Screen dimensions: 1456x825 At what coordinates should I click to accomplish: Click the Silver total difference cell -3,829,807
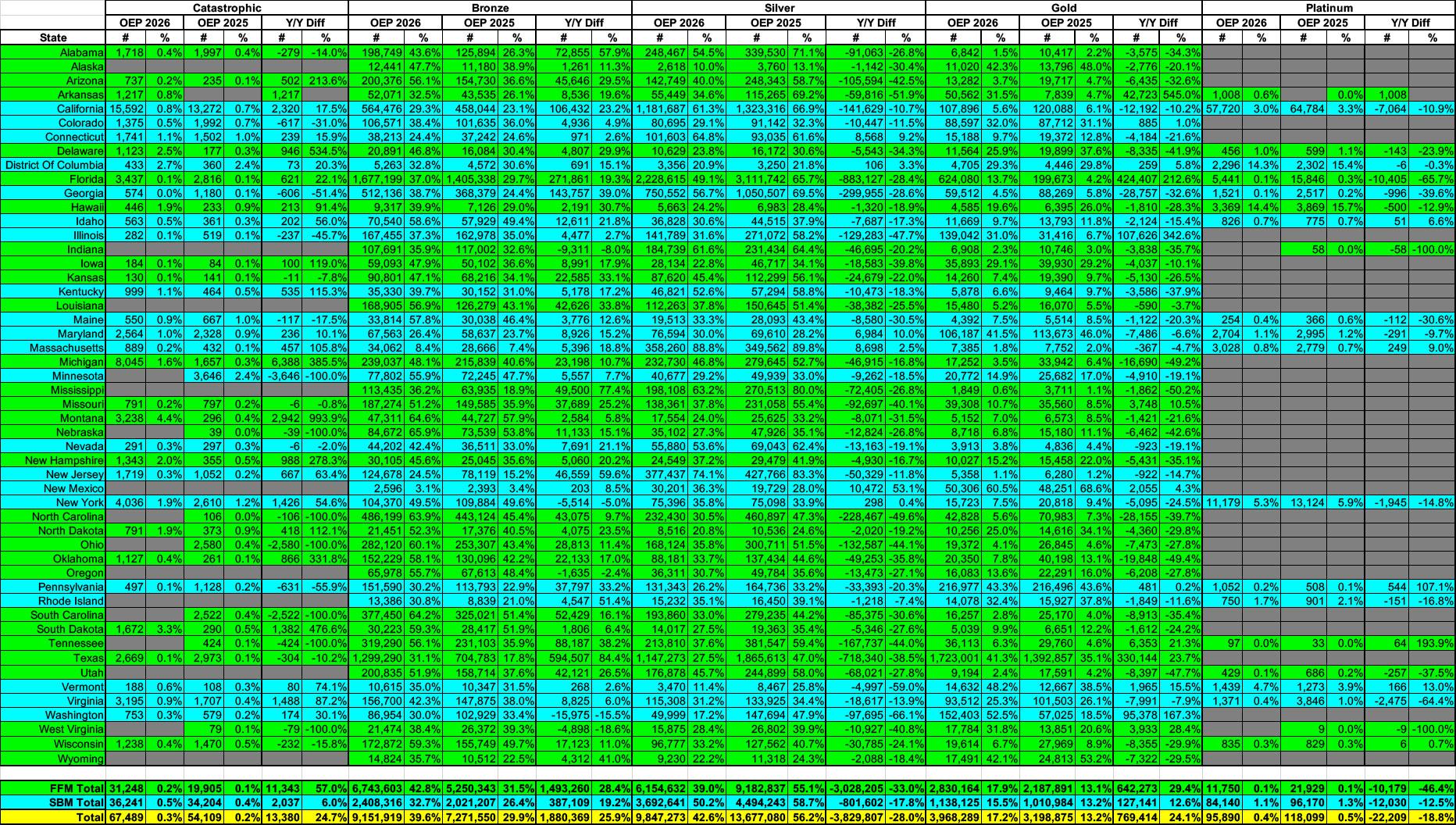pos(856,817)
